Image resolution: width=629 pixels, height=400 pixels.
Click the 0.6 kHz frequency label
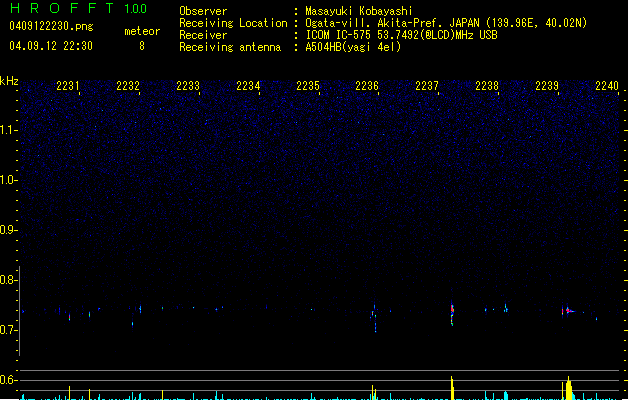pos(8,380)
